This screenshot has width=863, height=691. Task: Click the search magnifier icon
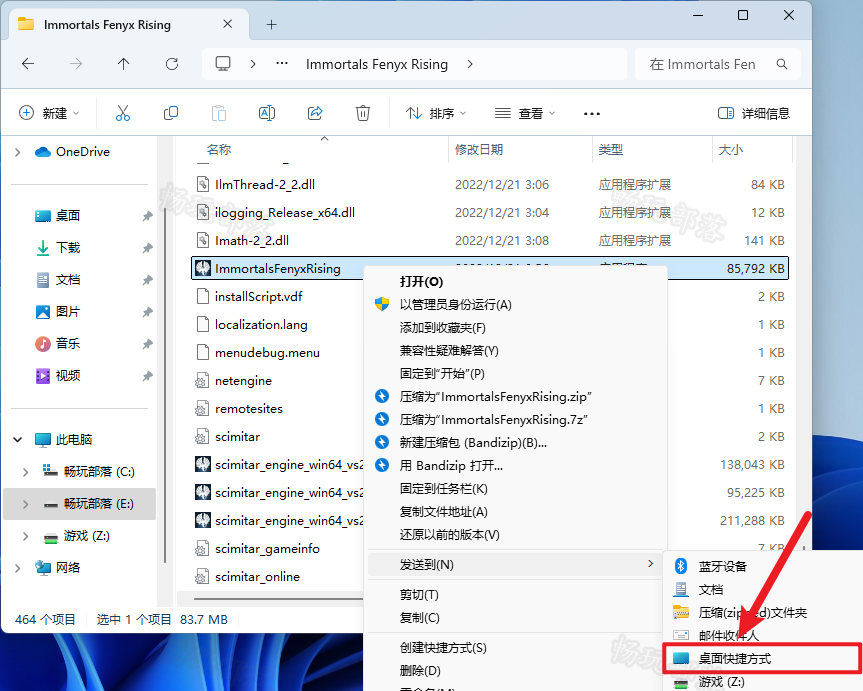(782, 64)
